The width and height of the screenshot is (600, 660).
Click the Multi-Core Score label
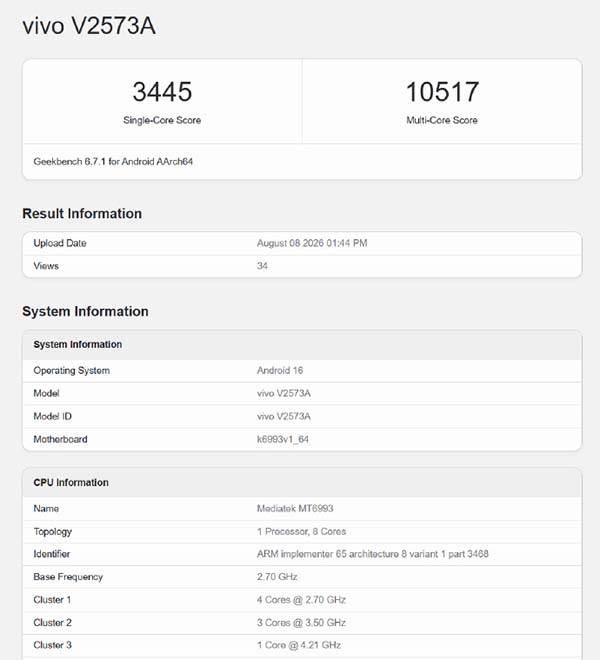point(442,120)
